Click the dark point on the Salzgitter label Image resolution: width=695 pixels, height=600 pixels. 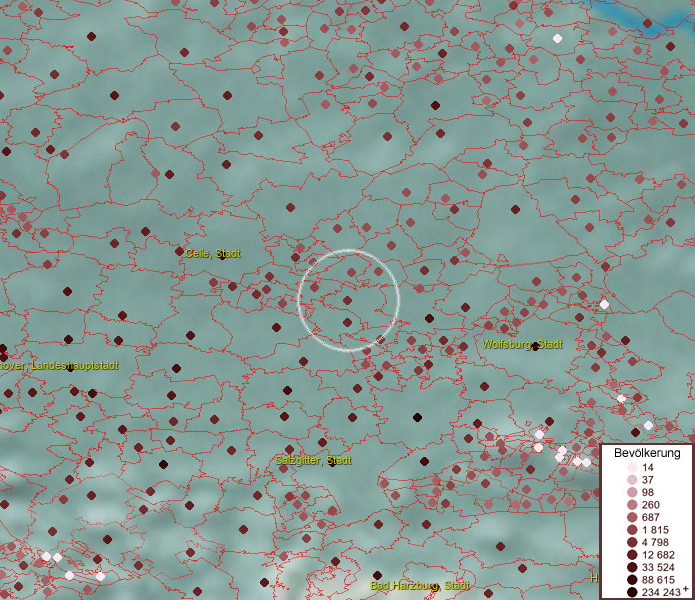pyautogui.click(x=332, y=462)
